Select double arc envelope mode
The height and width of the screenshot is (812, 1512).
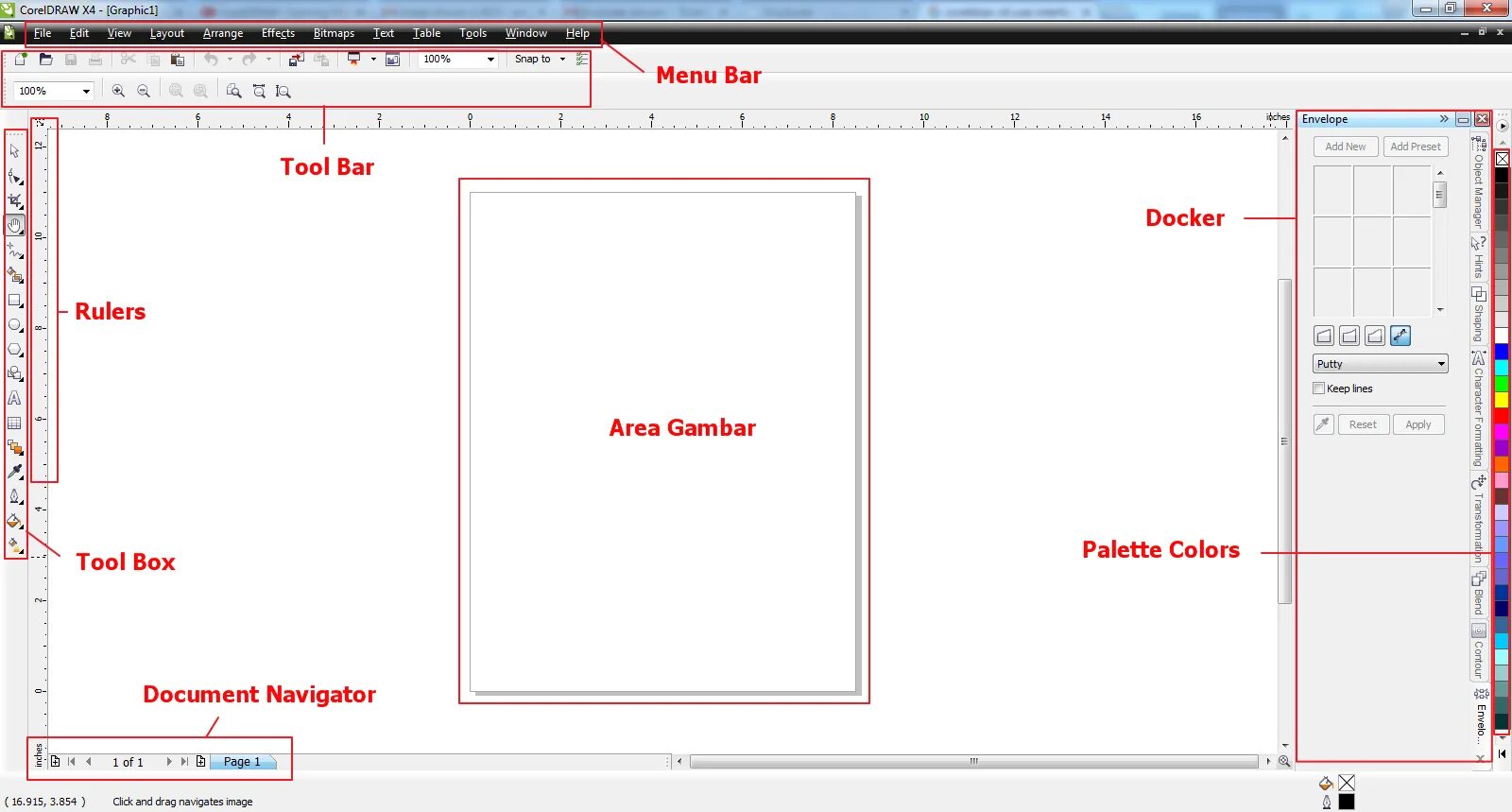(1375, 336)
